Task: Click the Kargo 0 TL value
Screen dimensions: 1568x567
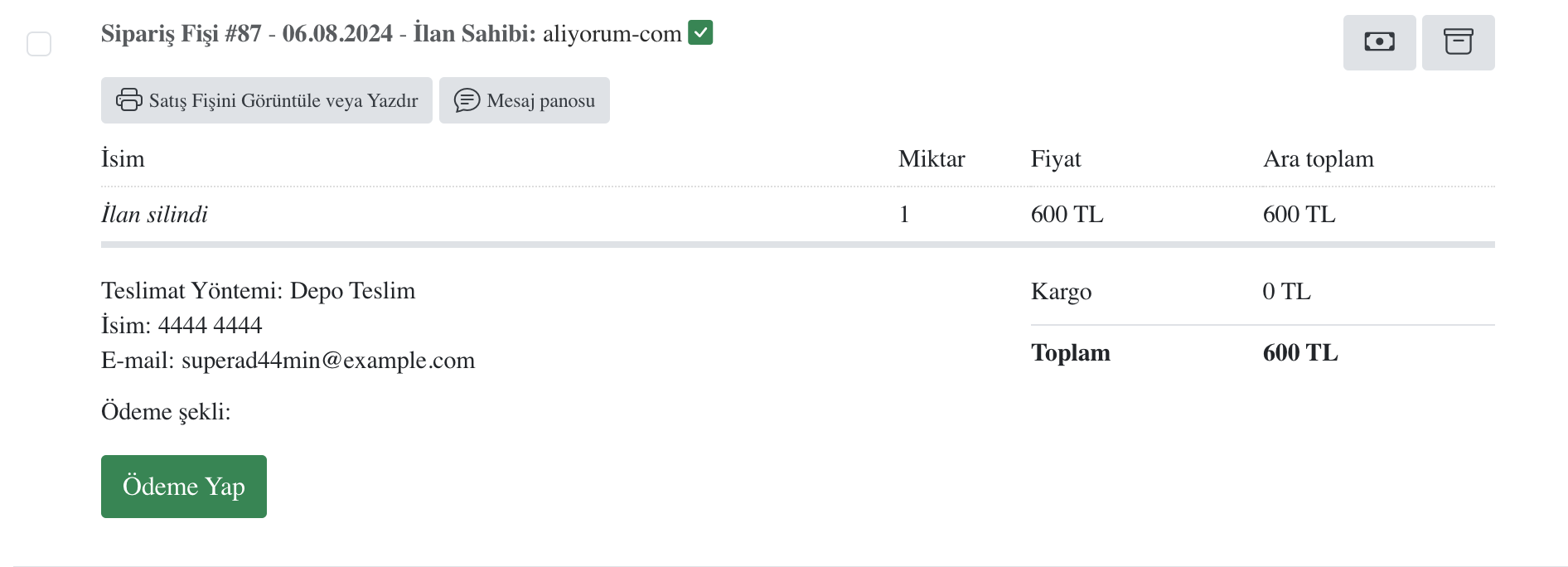Action: click(1286, 292)
